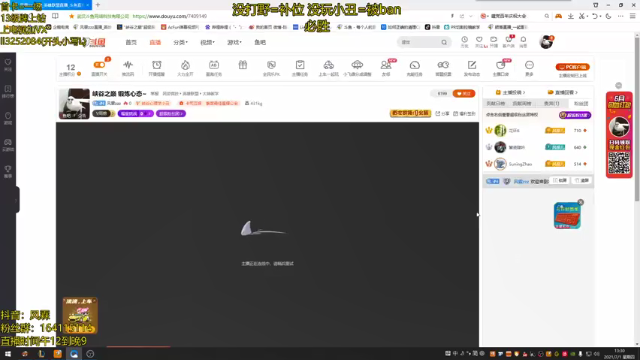Viewport: 640px width, 360px height.
Task: Open the alarm clock reminder icon
Action: [157, 65]
